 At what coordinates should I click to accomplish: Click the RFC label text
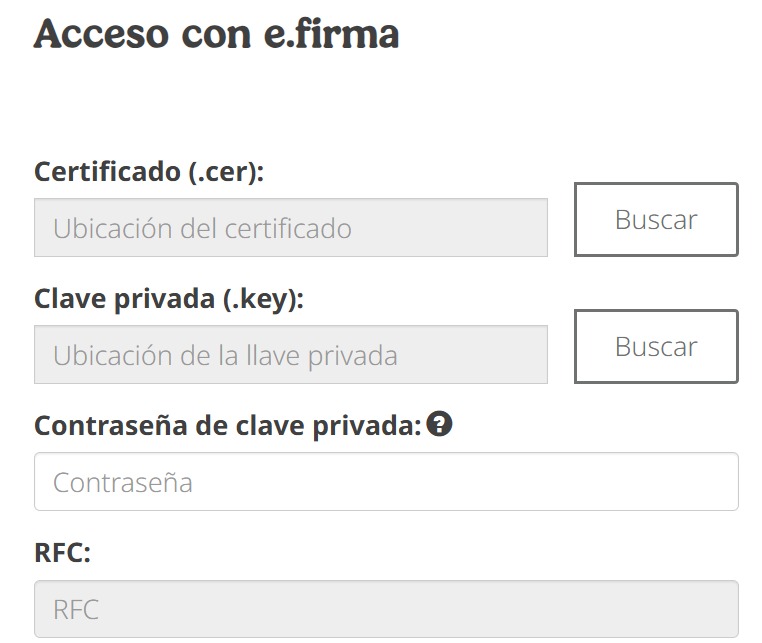tap(62, 553)
